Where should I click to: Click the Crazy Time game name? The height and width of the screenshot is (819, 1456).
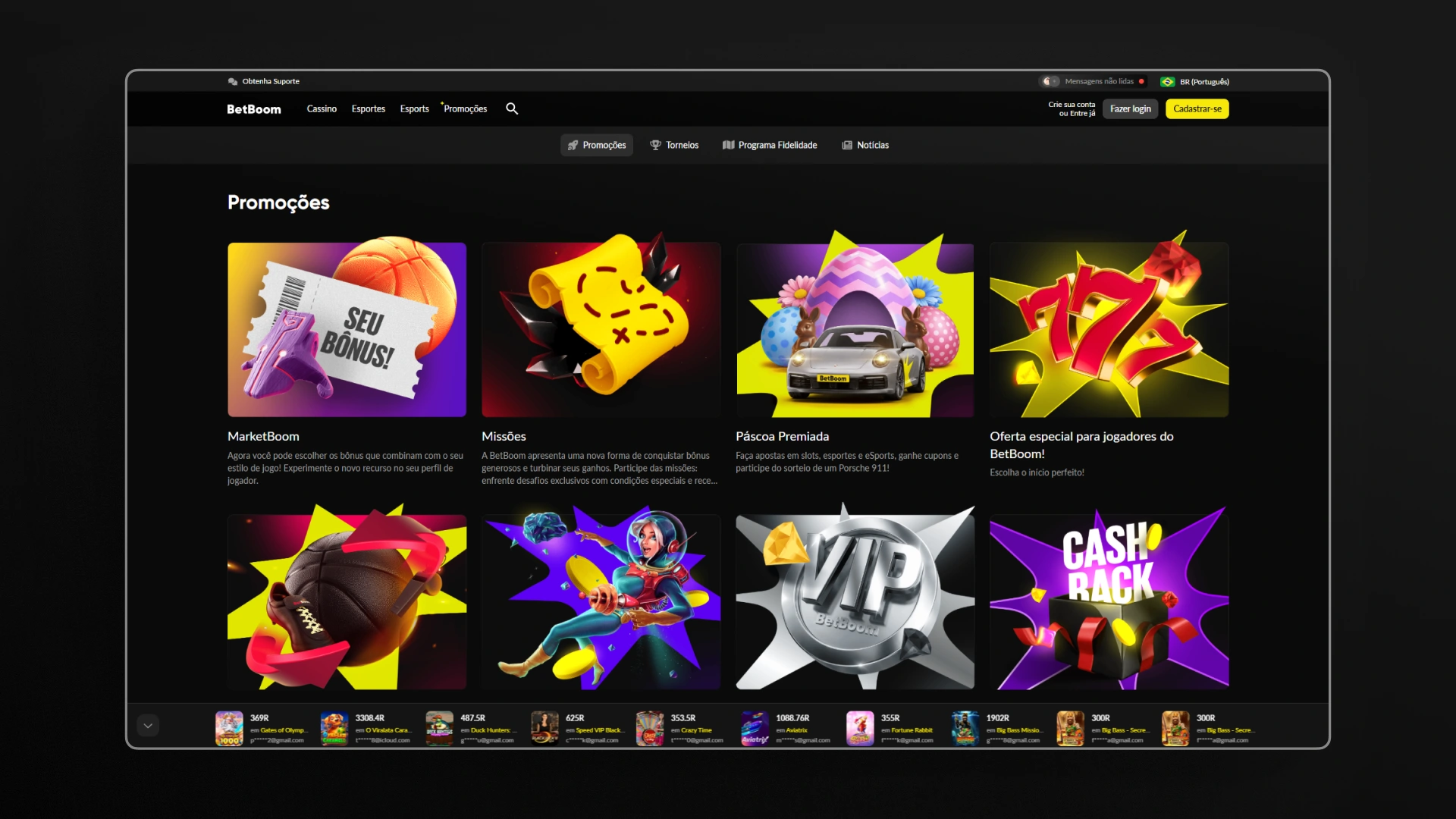[696, 730]
